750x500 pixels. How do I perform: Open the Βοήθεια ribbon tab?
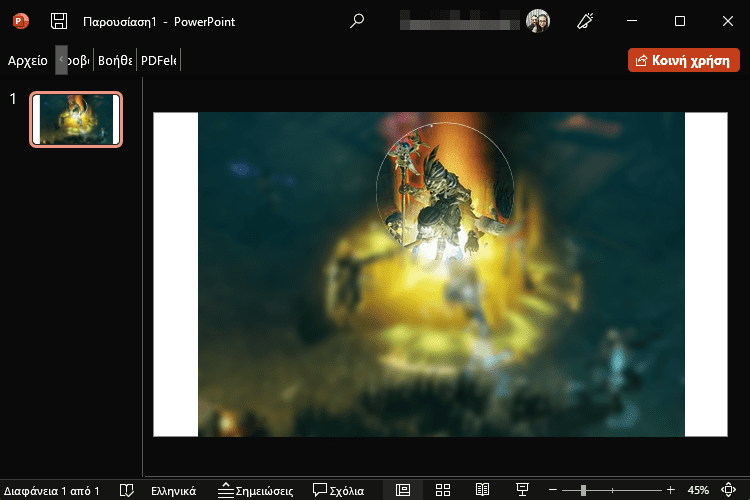115,60
